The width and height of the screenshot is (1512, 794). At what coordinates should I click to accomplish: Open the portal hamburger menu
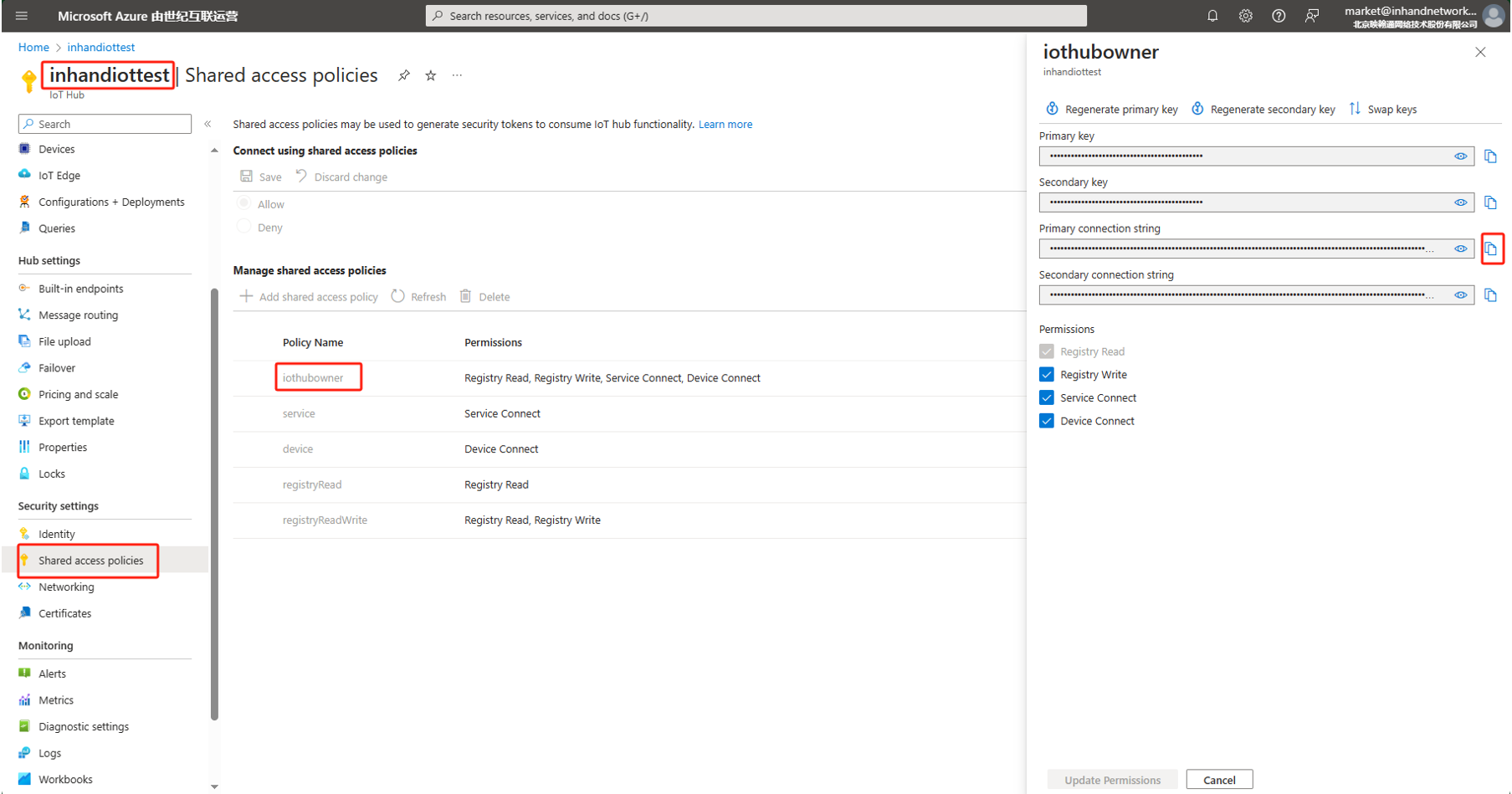[x=22, y=16]
